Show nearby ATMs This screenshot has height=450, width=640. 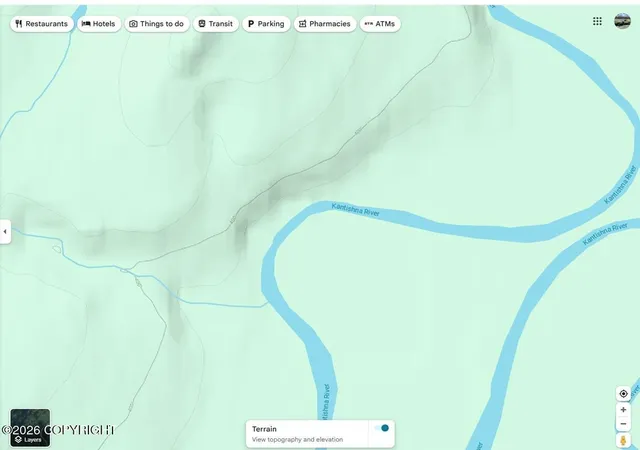pyautogui.click(x=380, y=24)
